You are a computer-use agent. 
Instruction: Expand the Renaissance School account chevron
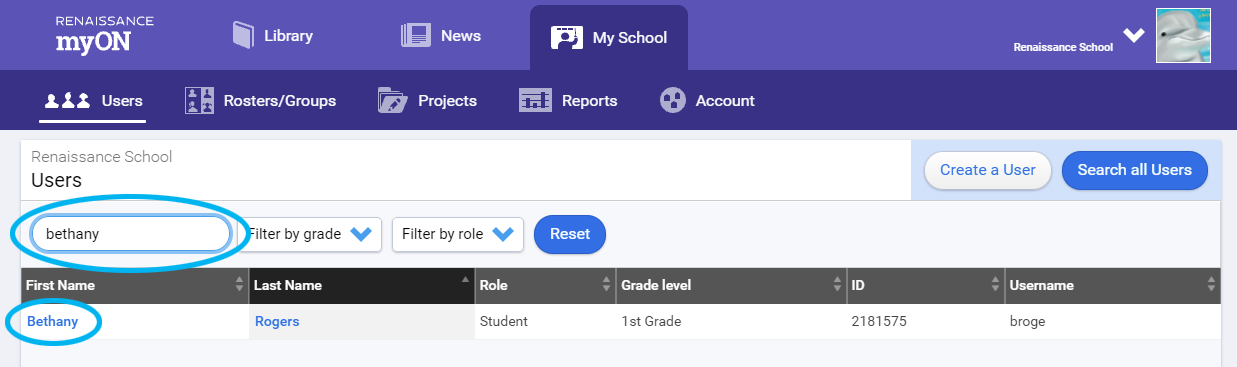point(1133,35)
